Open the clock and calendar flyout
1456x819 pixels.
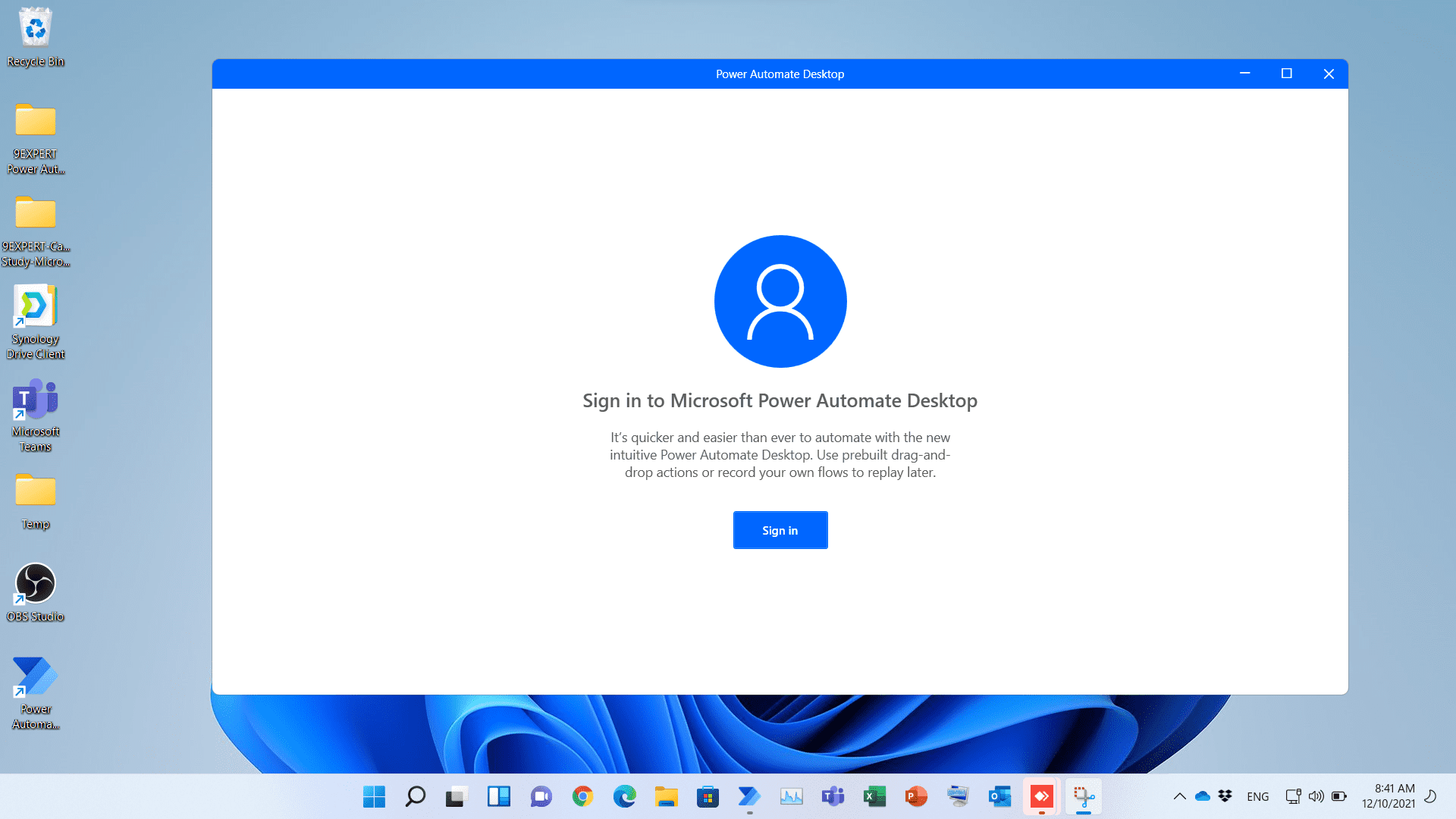[1392, 796]
